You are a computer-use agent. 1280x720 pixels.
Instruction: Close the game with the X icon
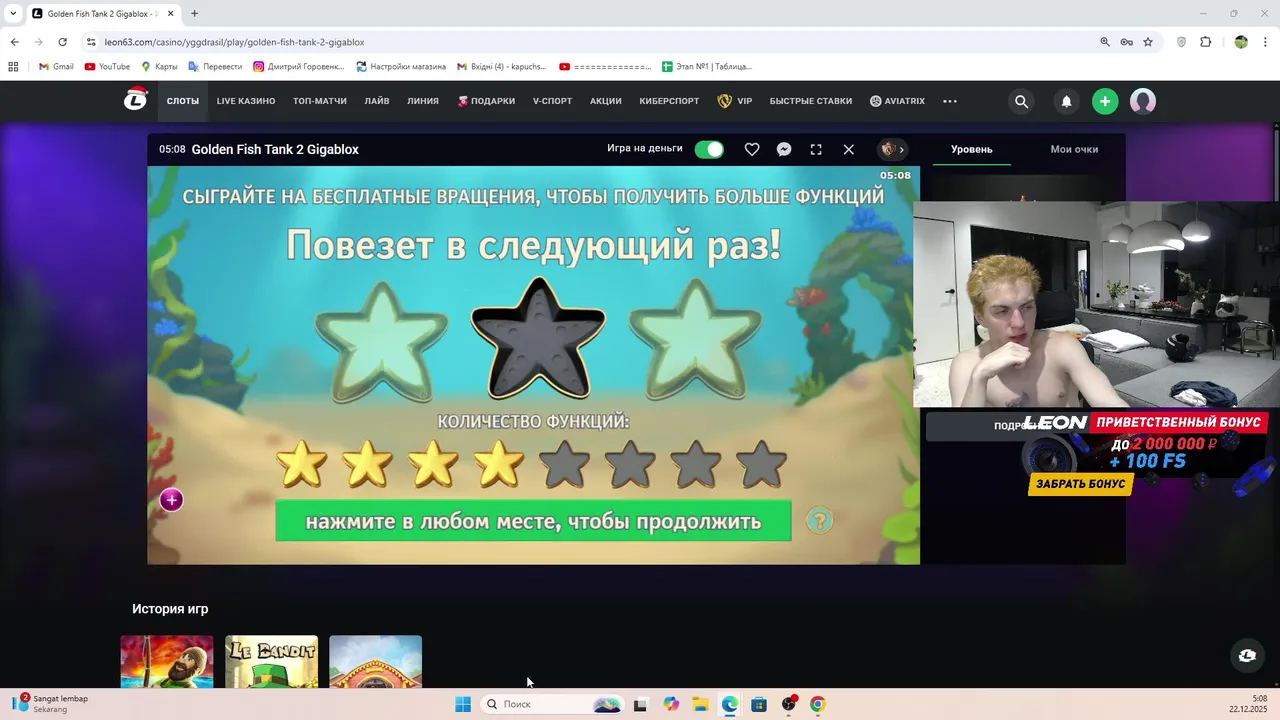coord(848,149)
